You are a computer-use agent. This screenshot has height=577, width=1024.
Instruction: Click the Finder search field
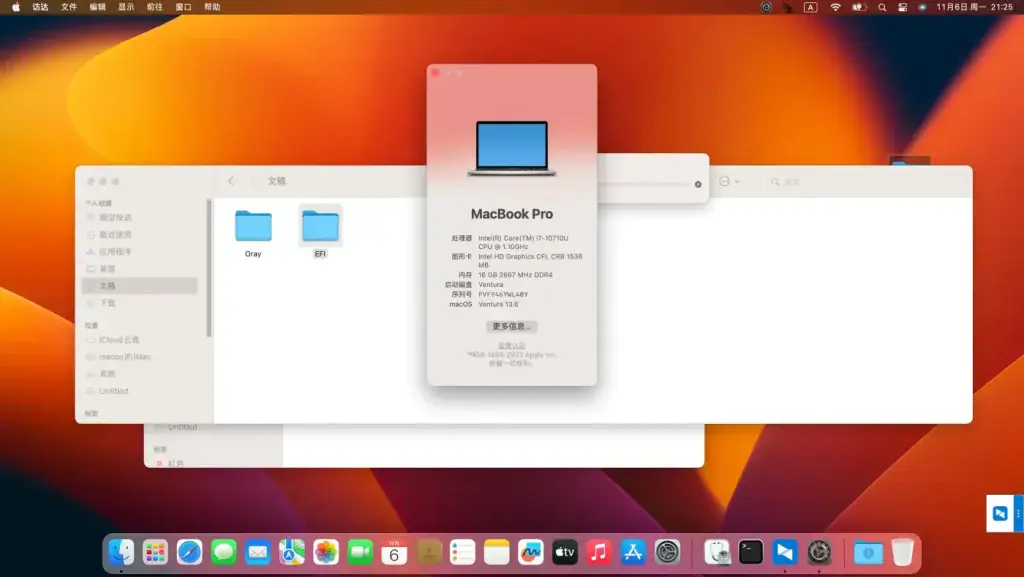[x=784, y=182]
